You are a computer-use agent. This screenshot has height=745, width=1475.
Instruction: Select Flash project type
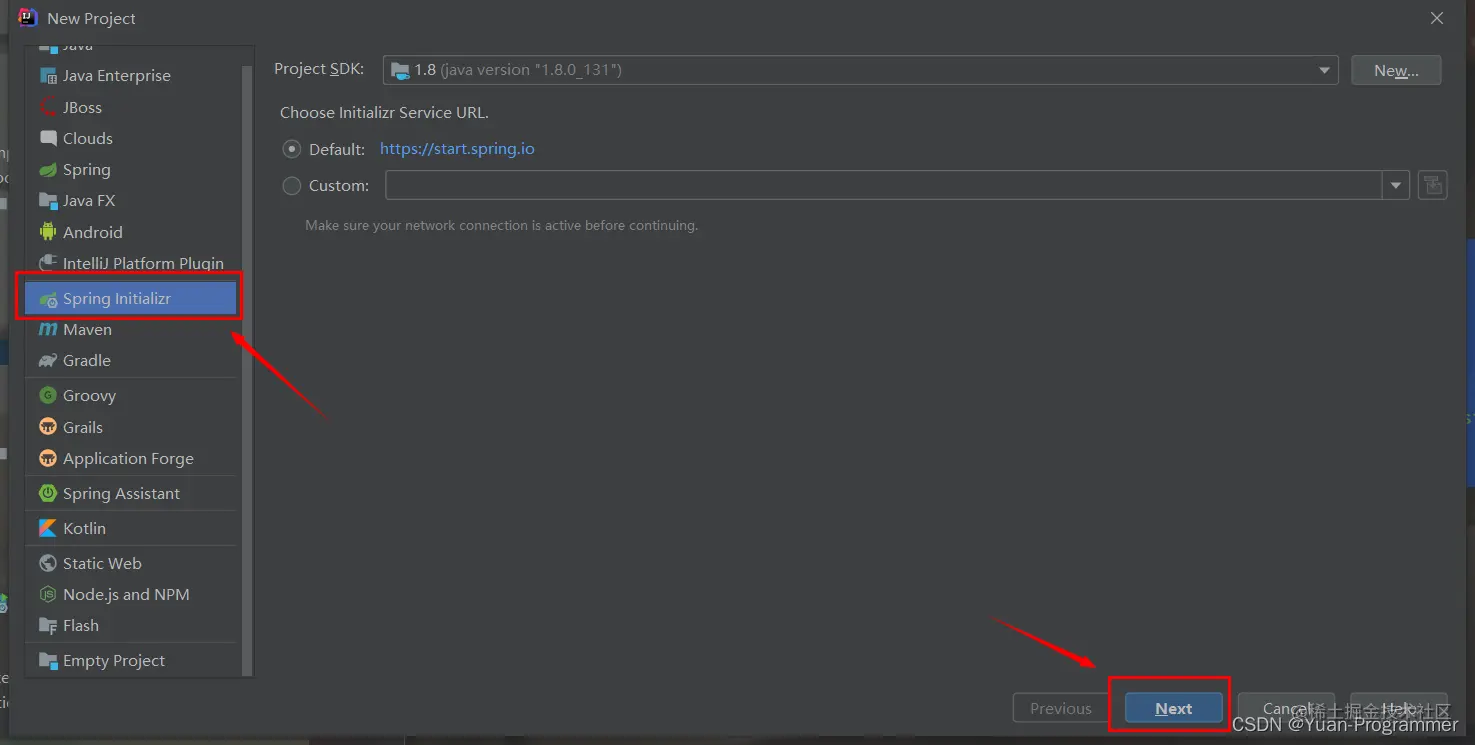click(131, 626)
